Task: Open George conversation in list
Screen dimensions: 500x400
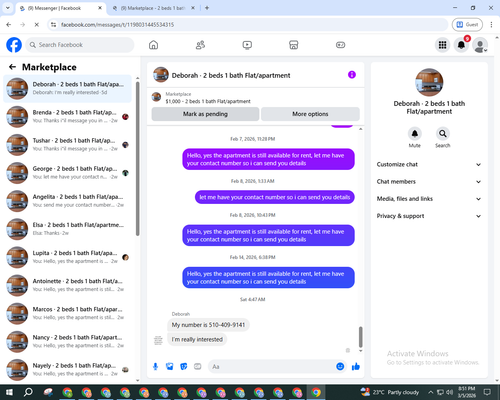Action: point(67,173)
